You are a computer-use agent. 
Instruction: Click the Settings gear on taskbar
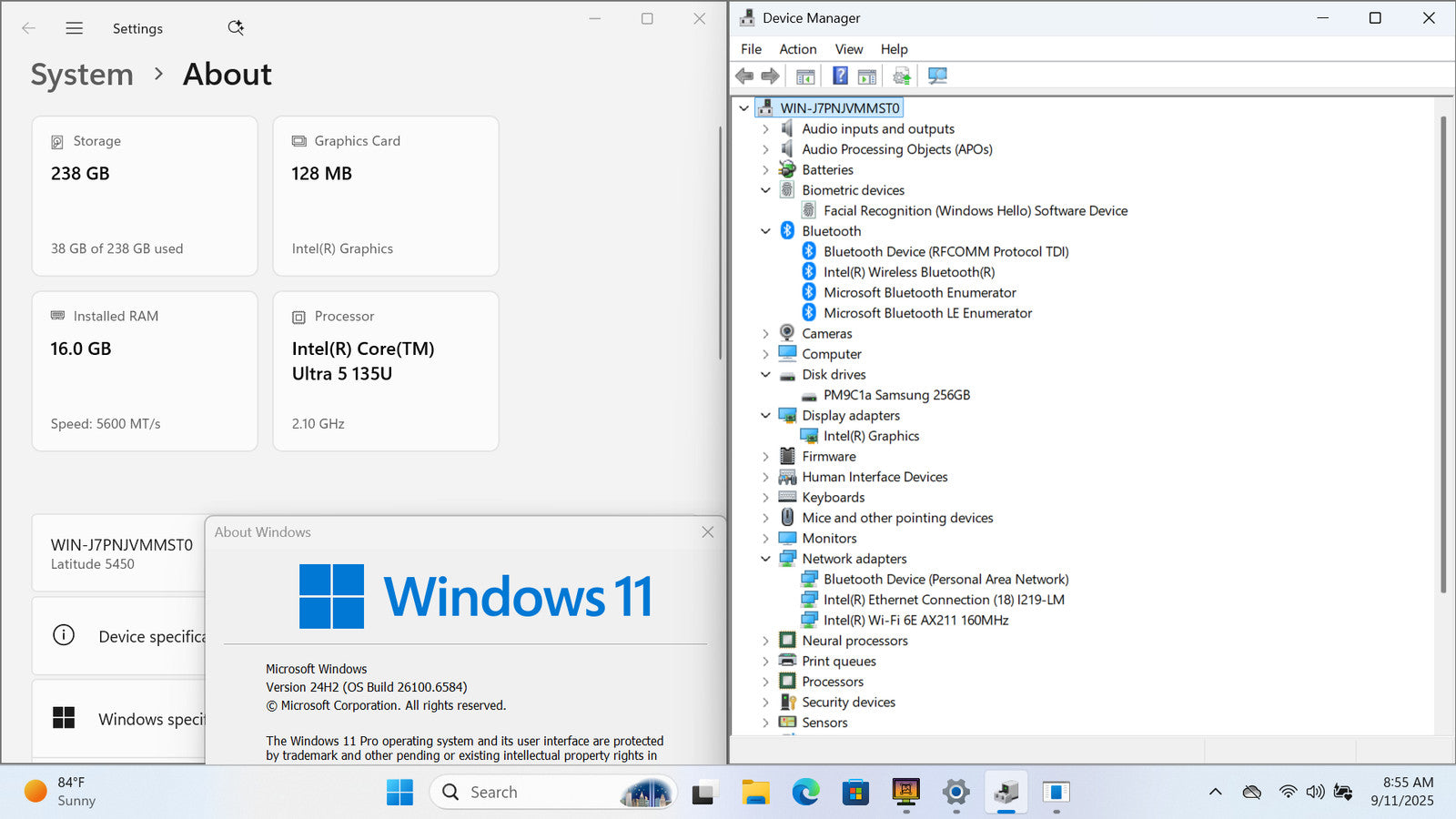(x=955, y=793)
